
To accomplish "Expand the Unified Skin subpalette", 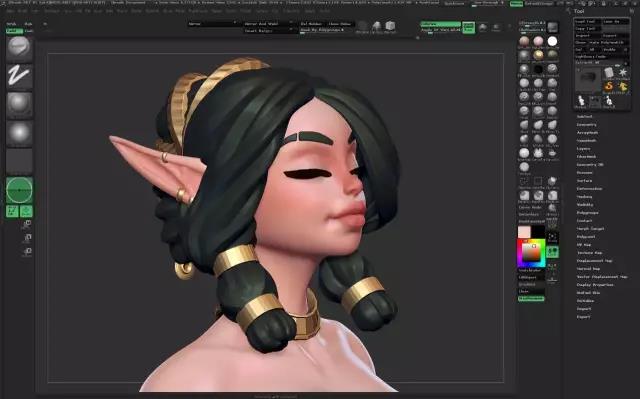I will click(588, 293).
